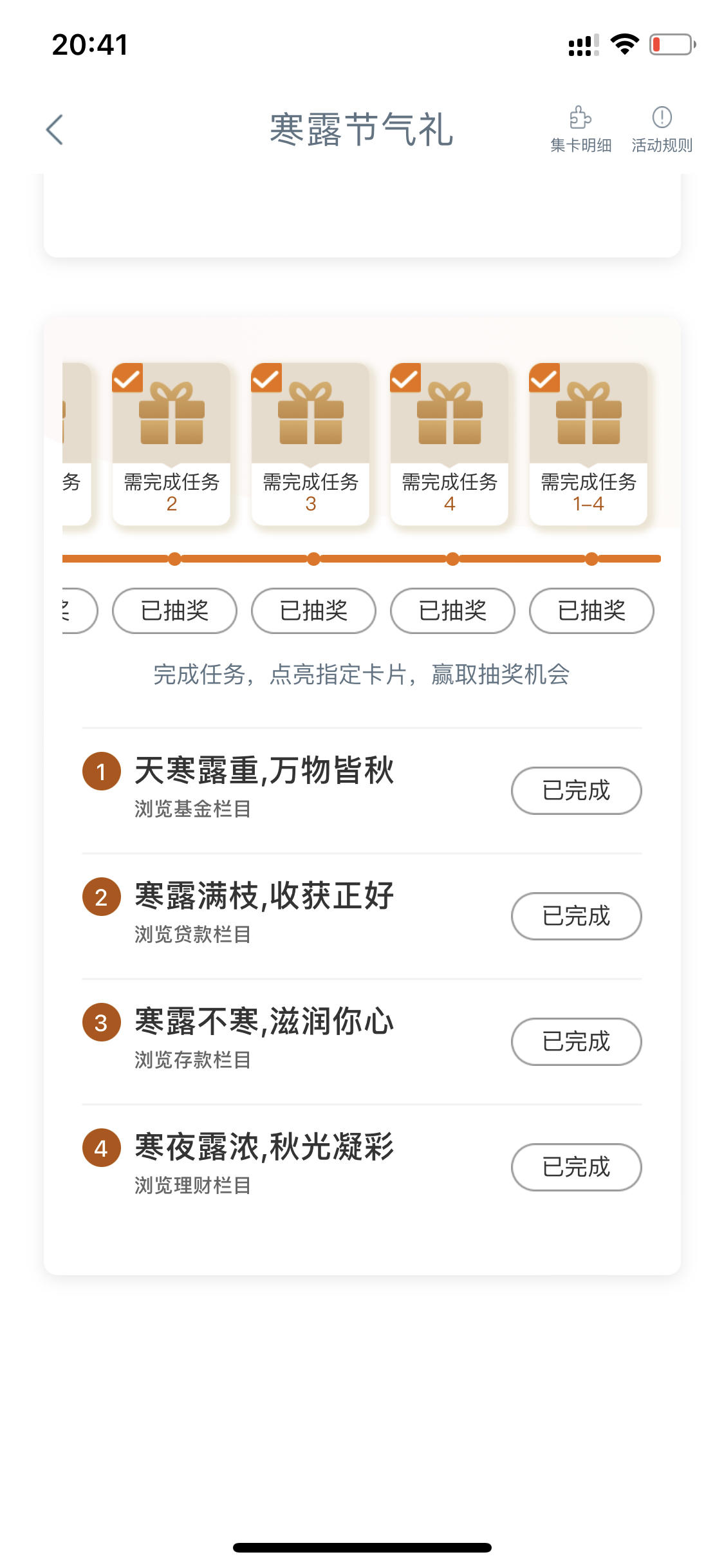Tap the gift box for task 4
The width and height of the screenshot is (724, 1568).
[x=450, y=413]
